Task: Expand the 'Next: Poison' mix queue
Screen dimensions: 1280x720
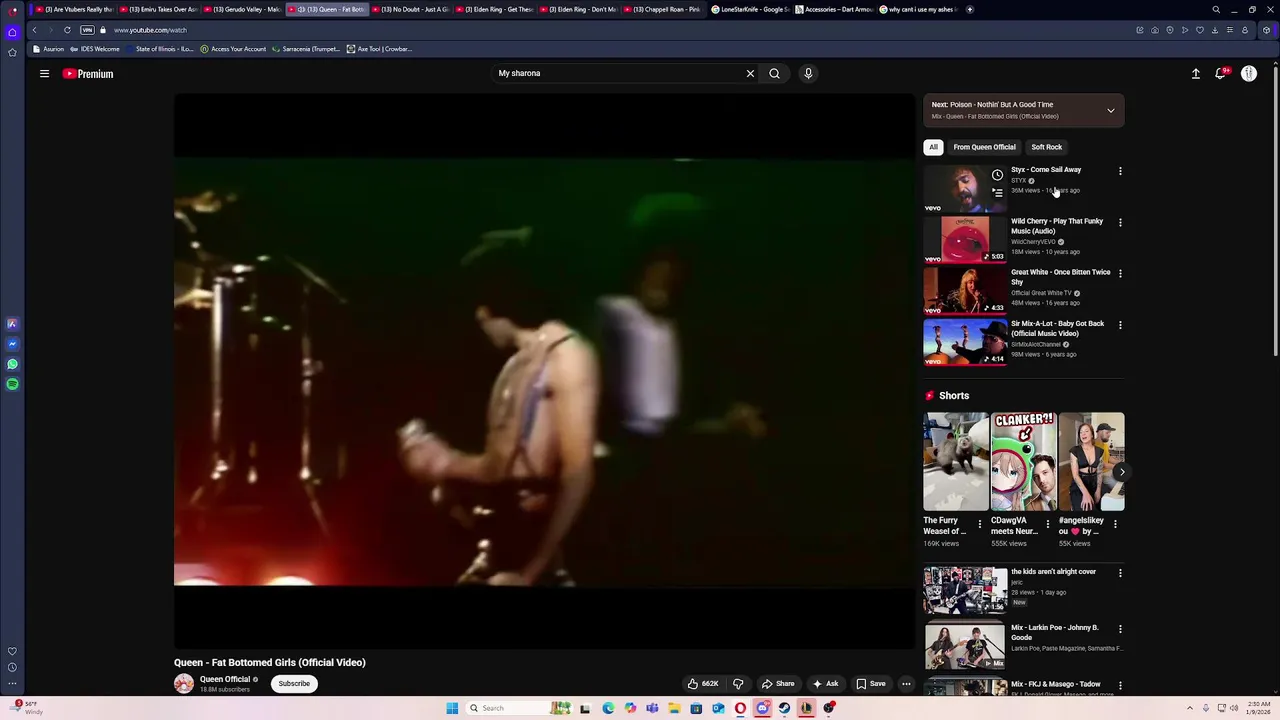Action: pyautogui.click(x=1110, y=110)
